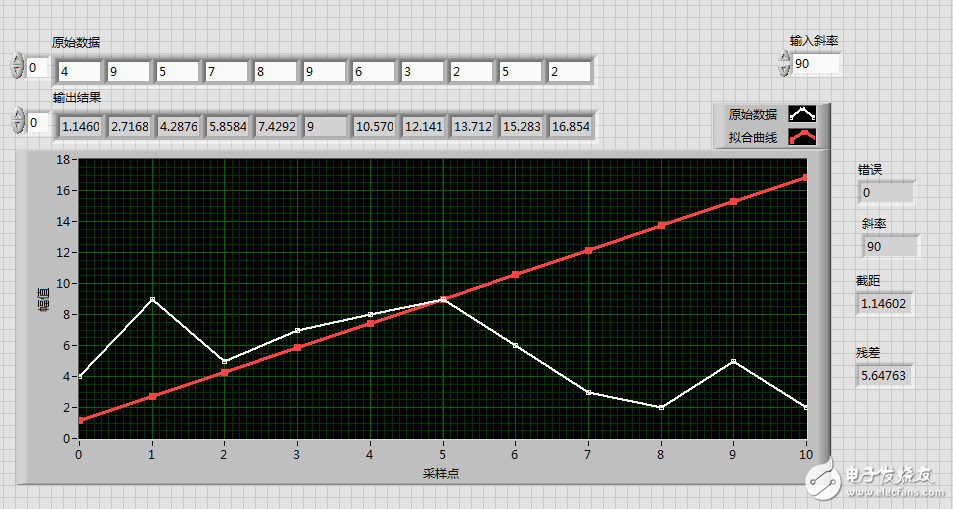Click the 输入斜率 label
This screenshot has width=953, height=509.
click(814, 41)
